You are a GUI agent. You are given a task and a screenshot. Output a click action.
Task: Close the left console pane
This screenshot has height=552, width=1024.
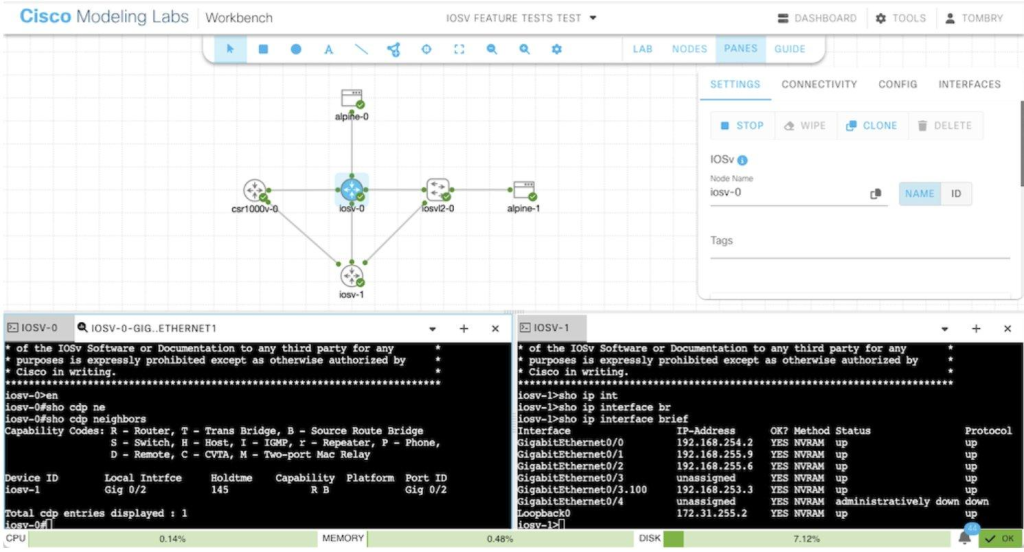(x=495, y=329)
